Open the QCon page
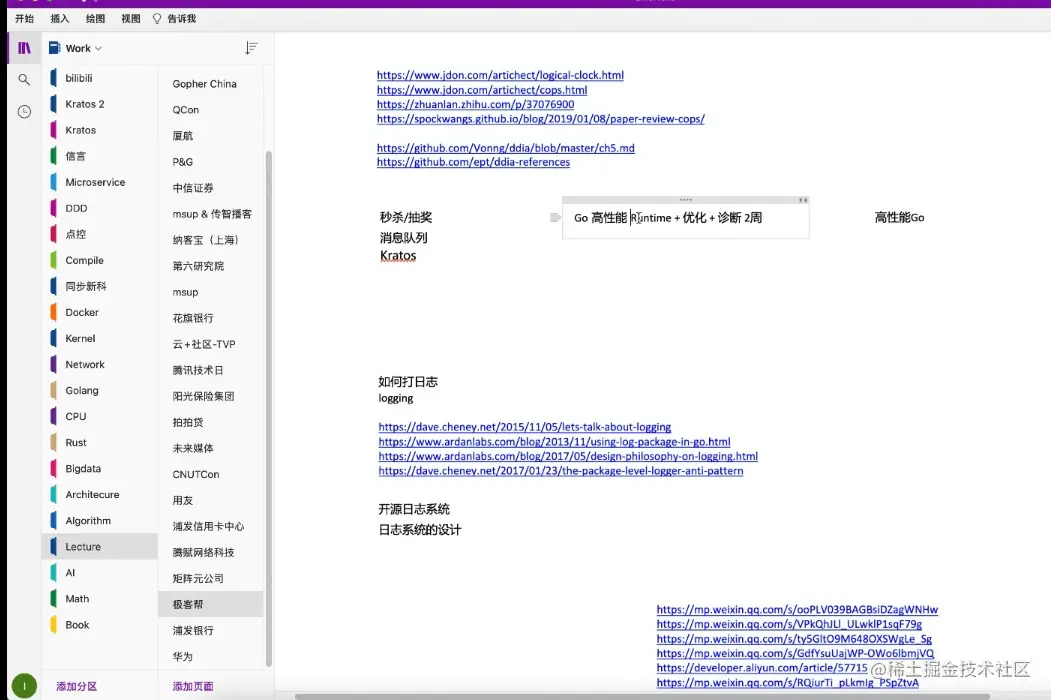The width and height of the screenshot is (1051, 700). [211, 110]
